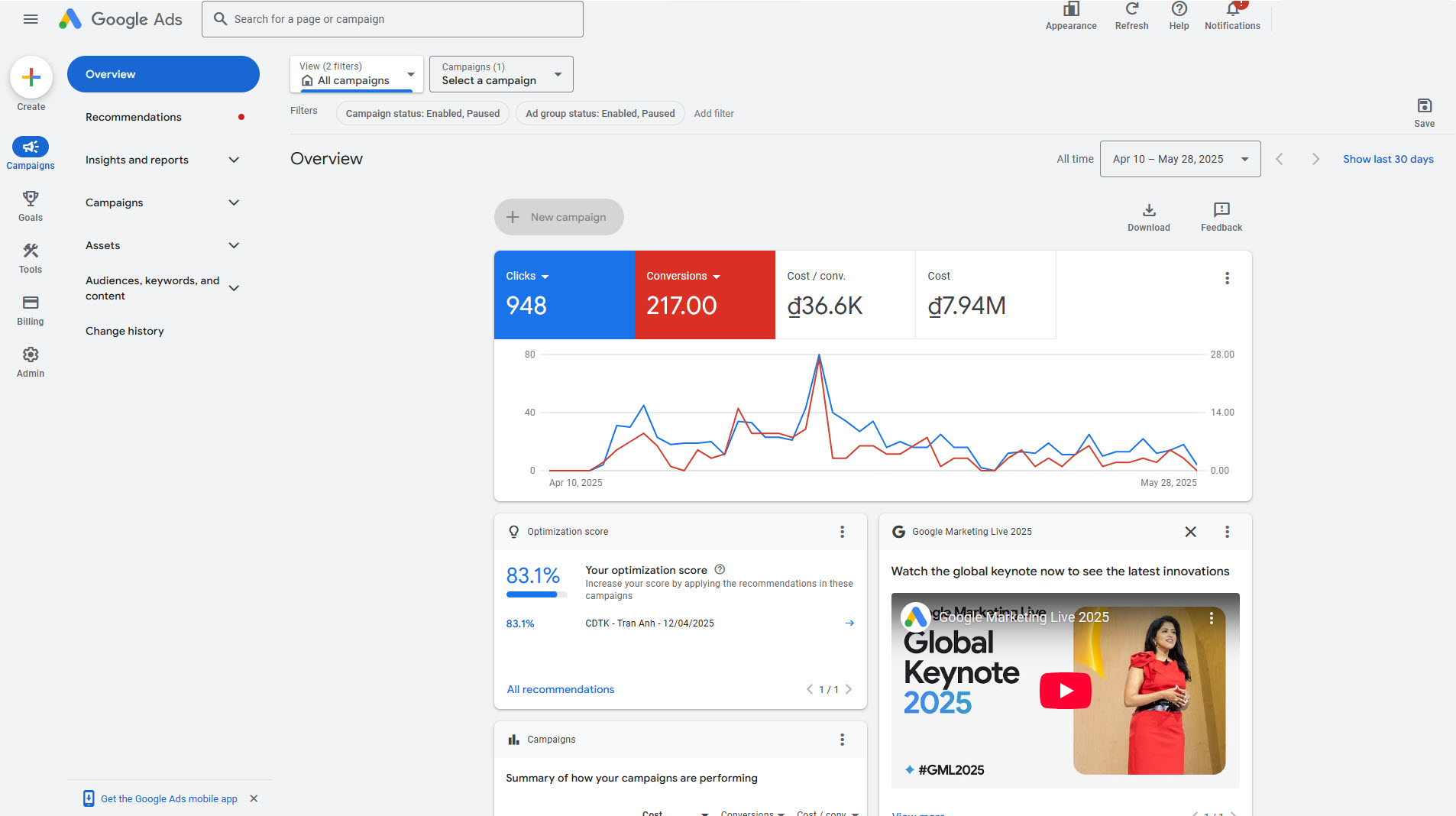
Task: Open the Notifications bell
Action: click(x=1232, y=16)
